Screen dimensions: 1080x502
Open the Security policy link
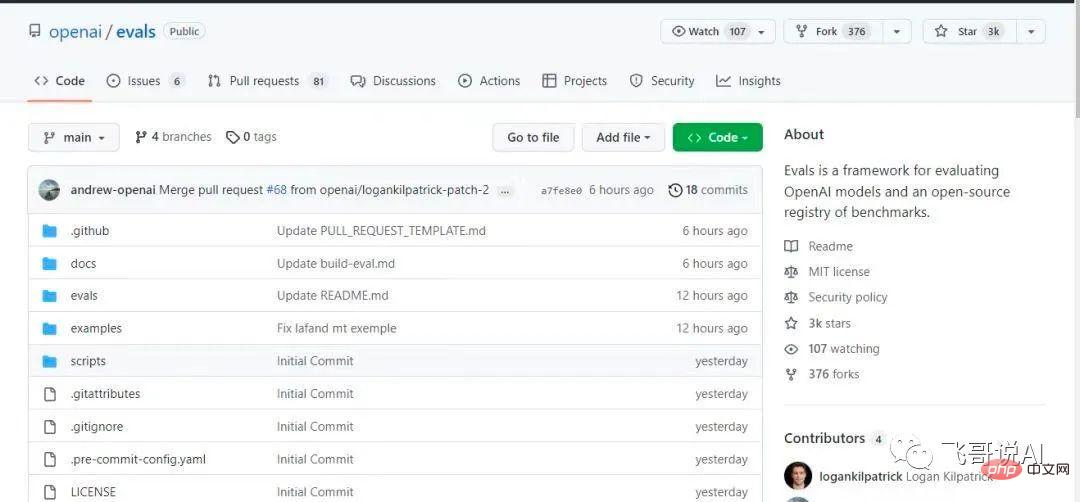tap(835, 297)
